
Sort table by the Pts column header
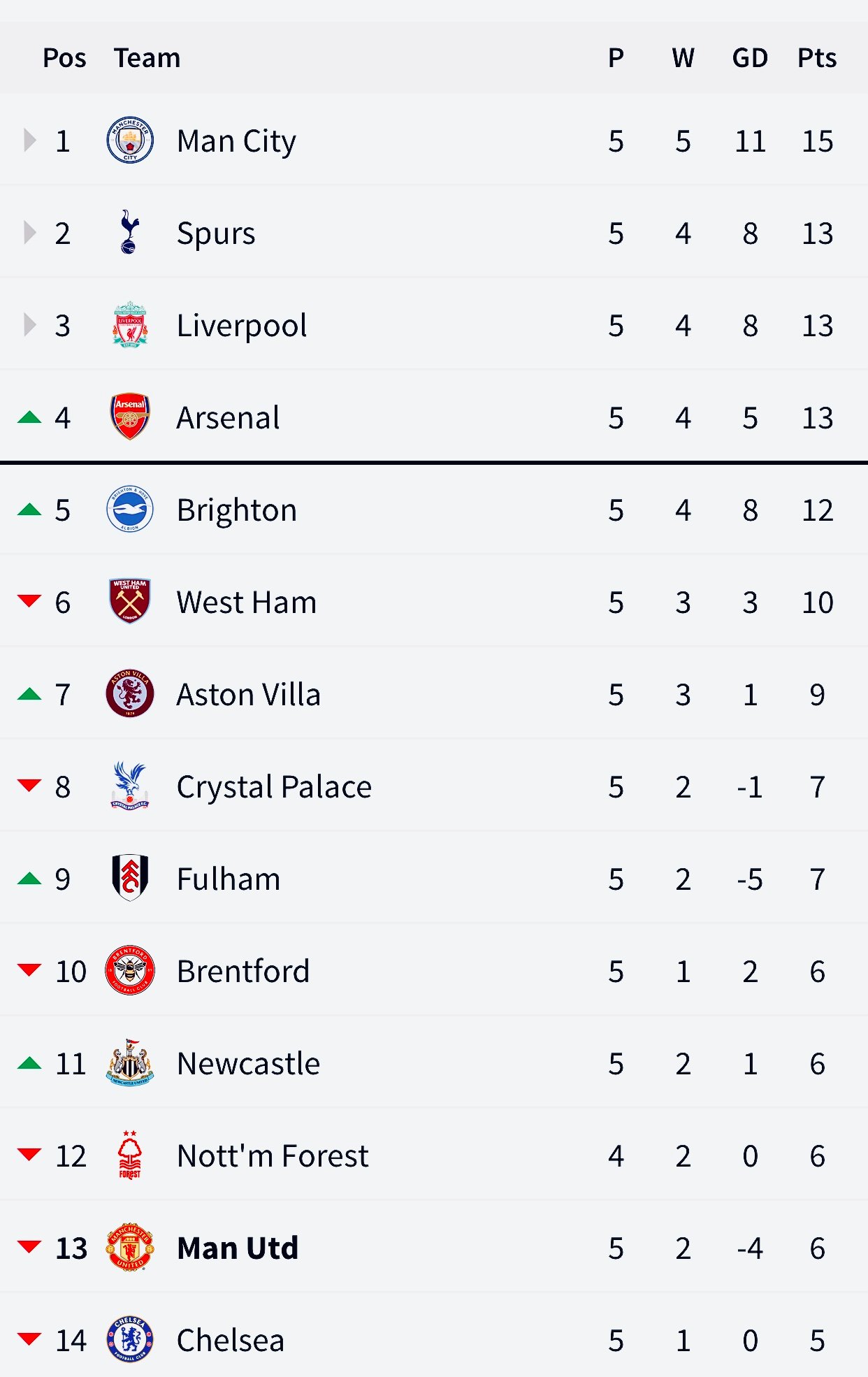(x=817, y=58)
